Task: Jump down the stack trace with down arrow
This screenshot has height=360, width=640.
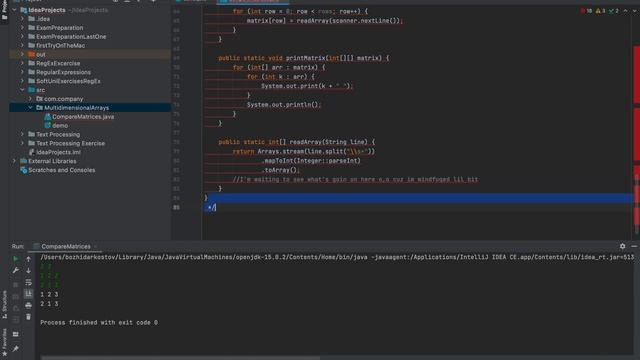Action: pos(28,270)
